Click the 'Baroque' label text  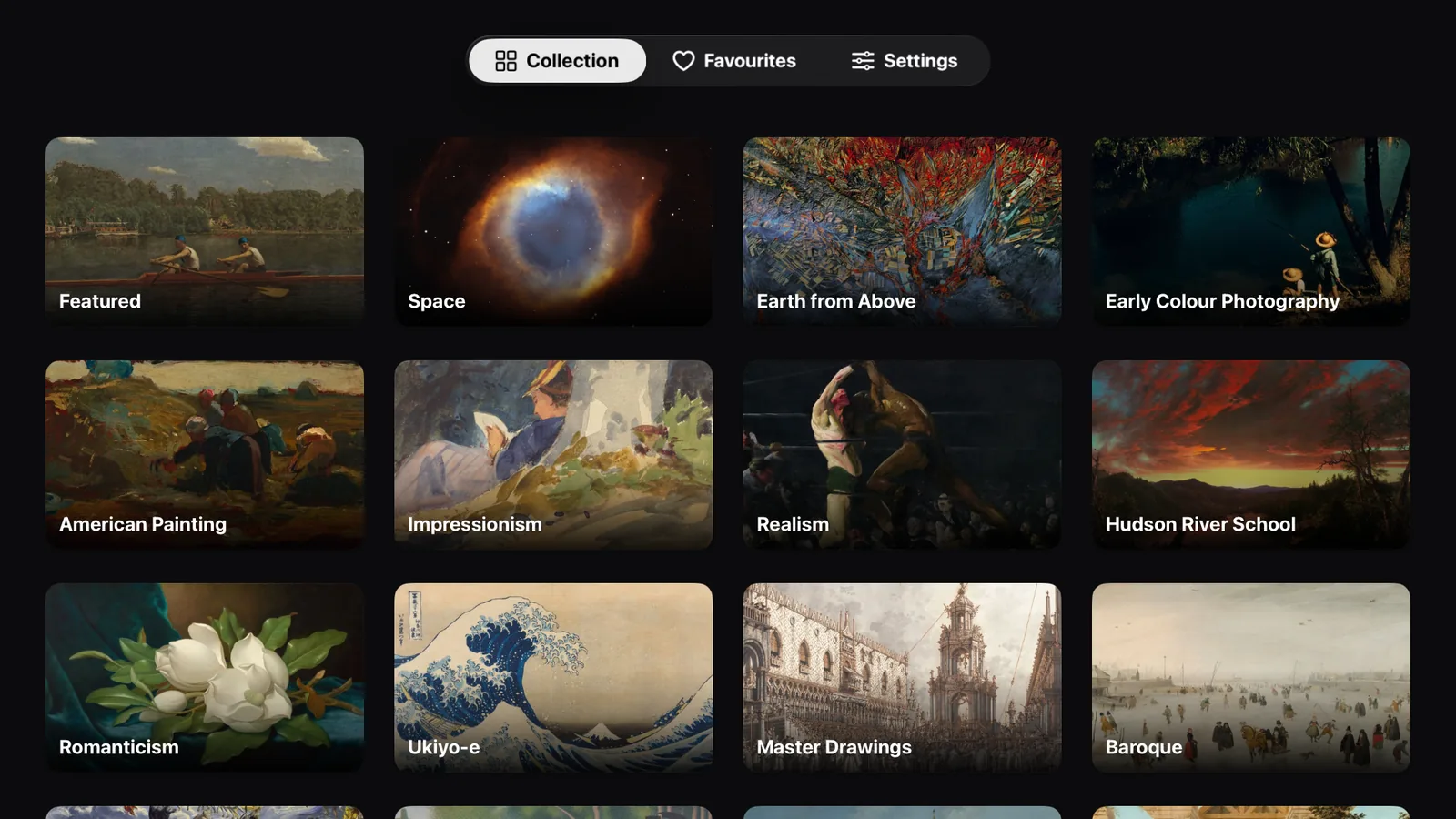[x=1144, y=748]
